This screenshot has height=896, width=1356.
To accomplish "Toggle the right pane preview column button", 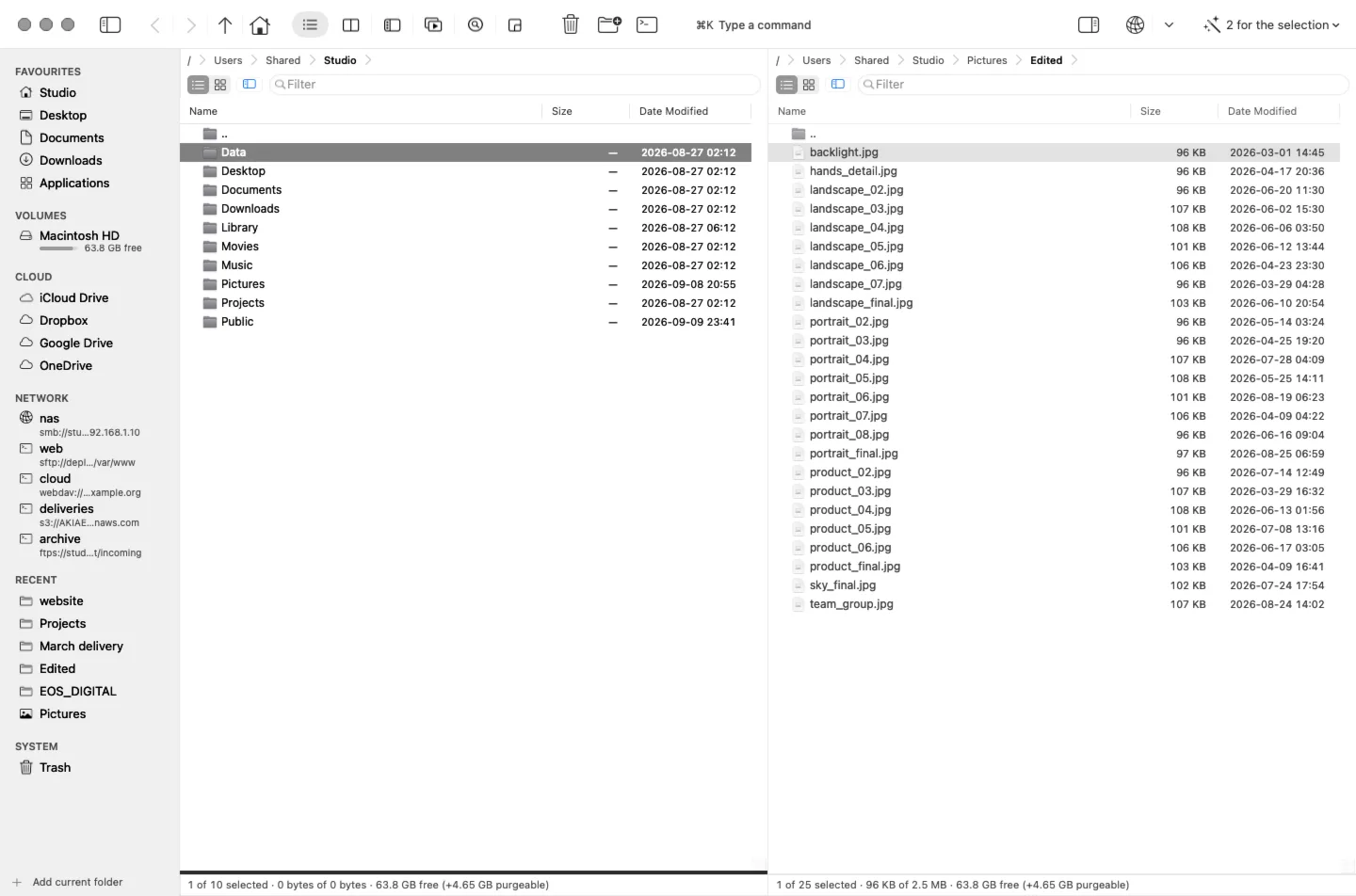I will pyautogui.click(x=838, y=85).
